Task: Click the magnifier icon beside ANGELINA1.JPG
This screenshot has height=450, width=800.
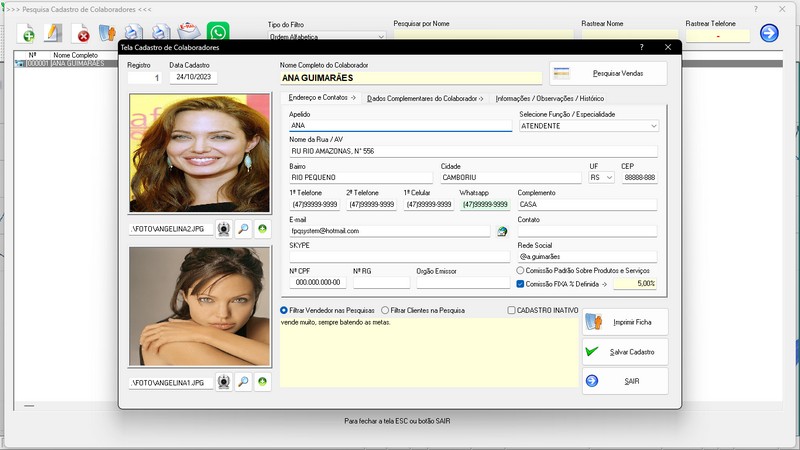Action: (243, 382)
